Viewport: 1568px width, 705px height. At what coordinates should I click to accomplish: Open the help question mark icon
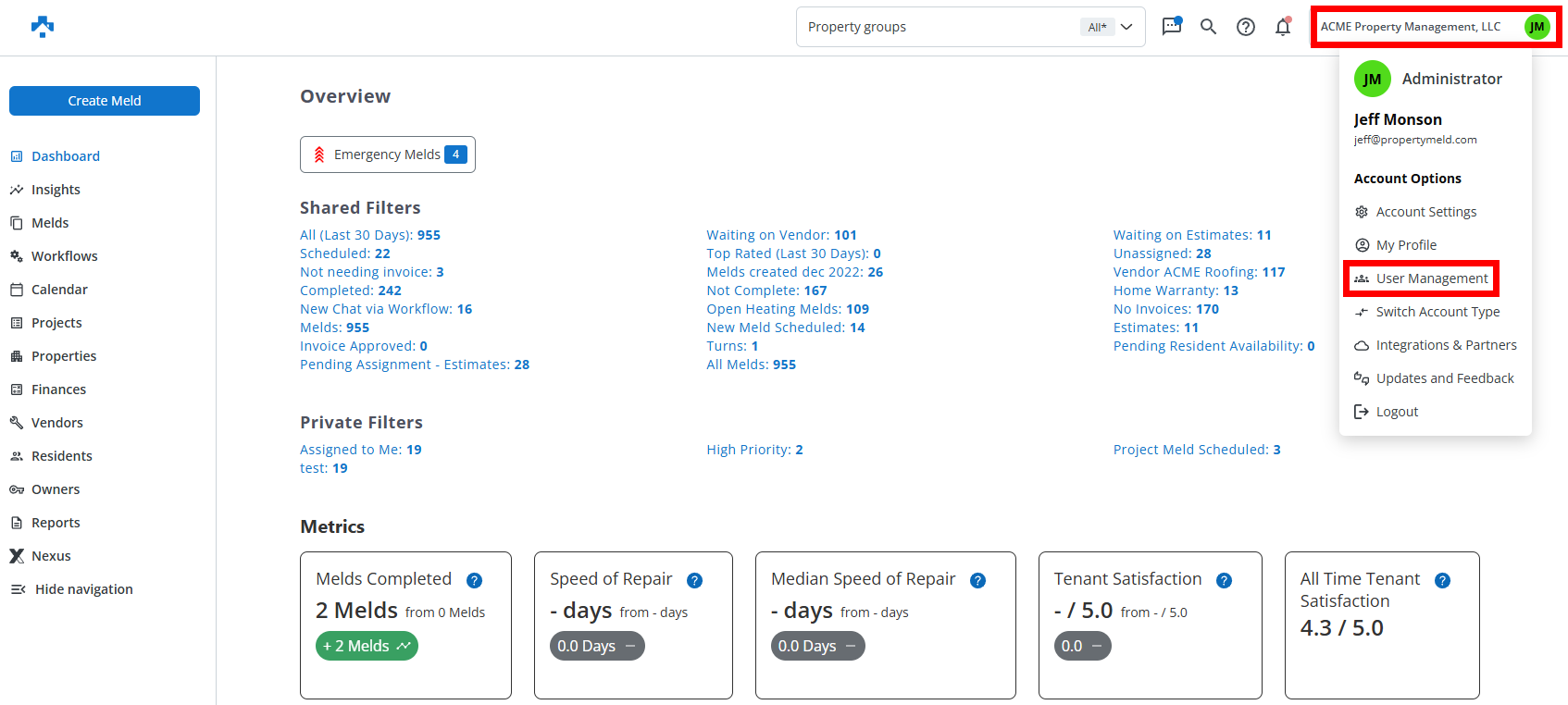1246,27
